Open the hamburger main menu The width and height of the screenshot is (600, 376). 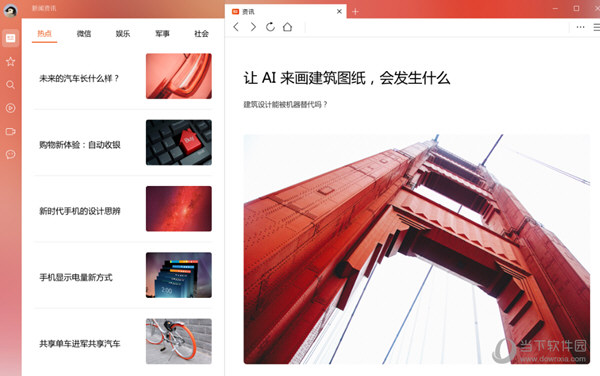[x=597, y=27]
